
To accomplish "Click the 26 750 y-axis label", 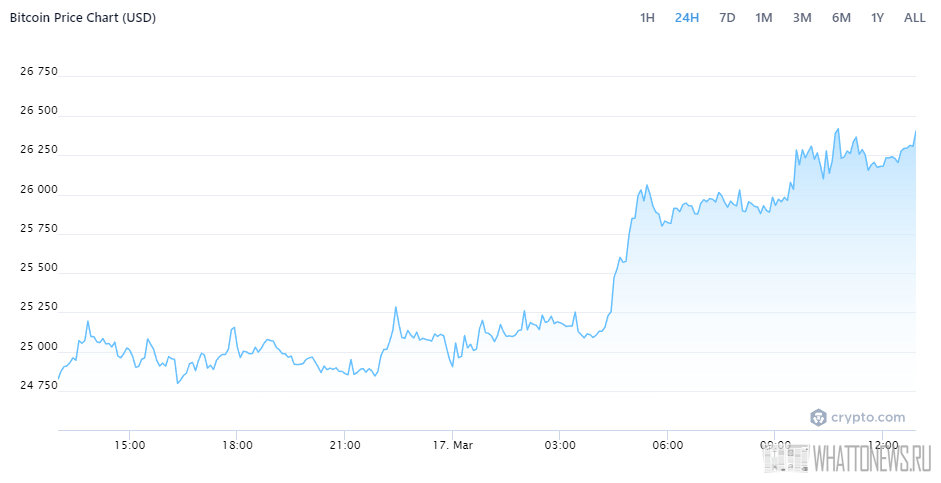I will pos(39,72).
